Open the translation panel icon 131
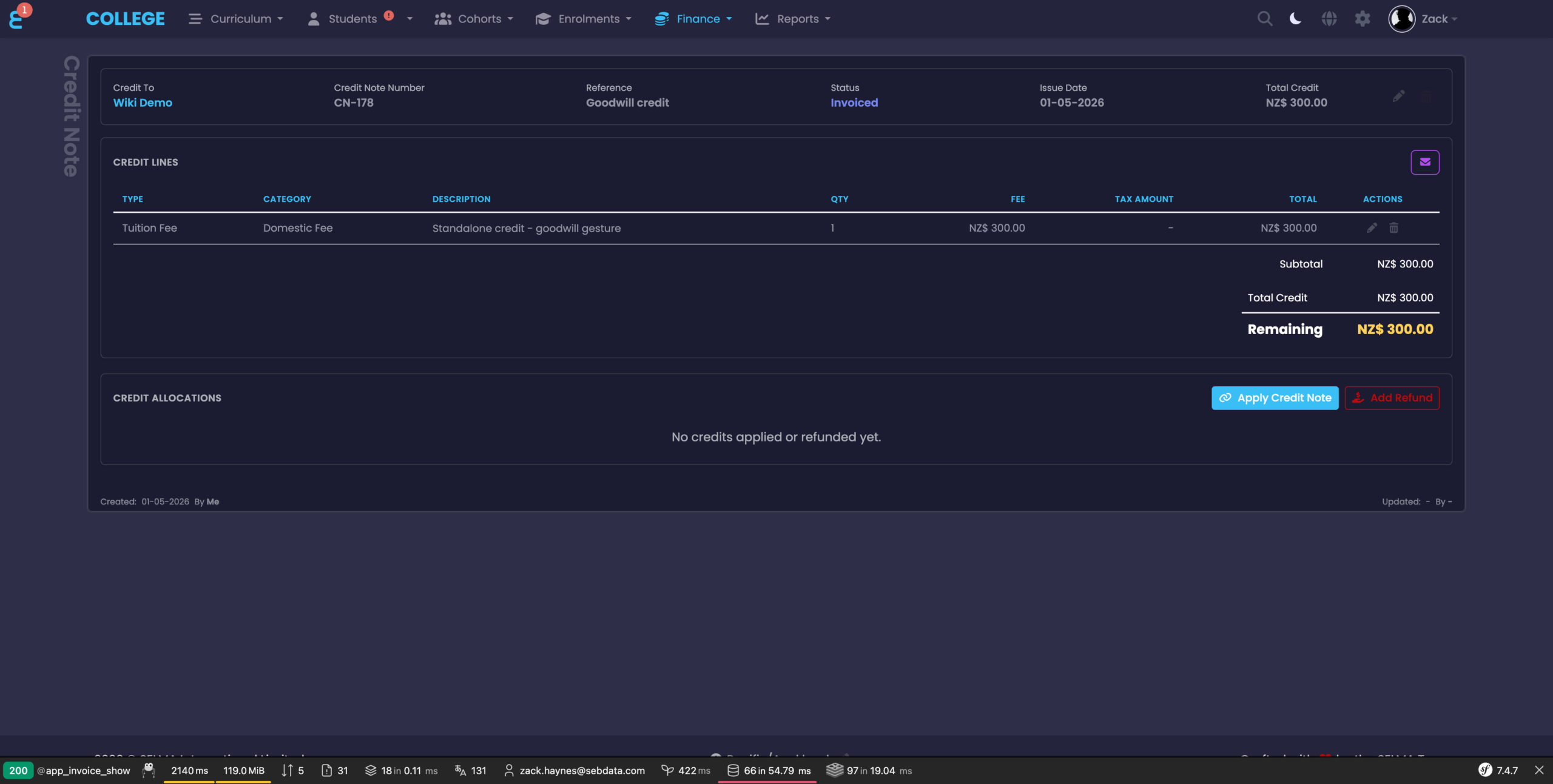Screen dimensions: 1553x784 pyautogui.click(x=470, y=771)
